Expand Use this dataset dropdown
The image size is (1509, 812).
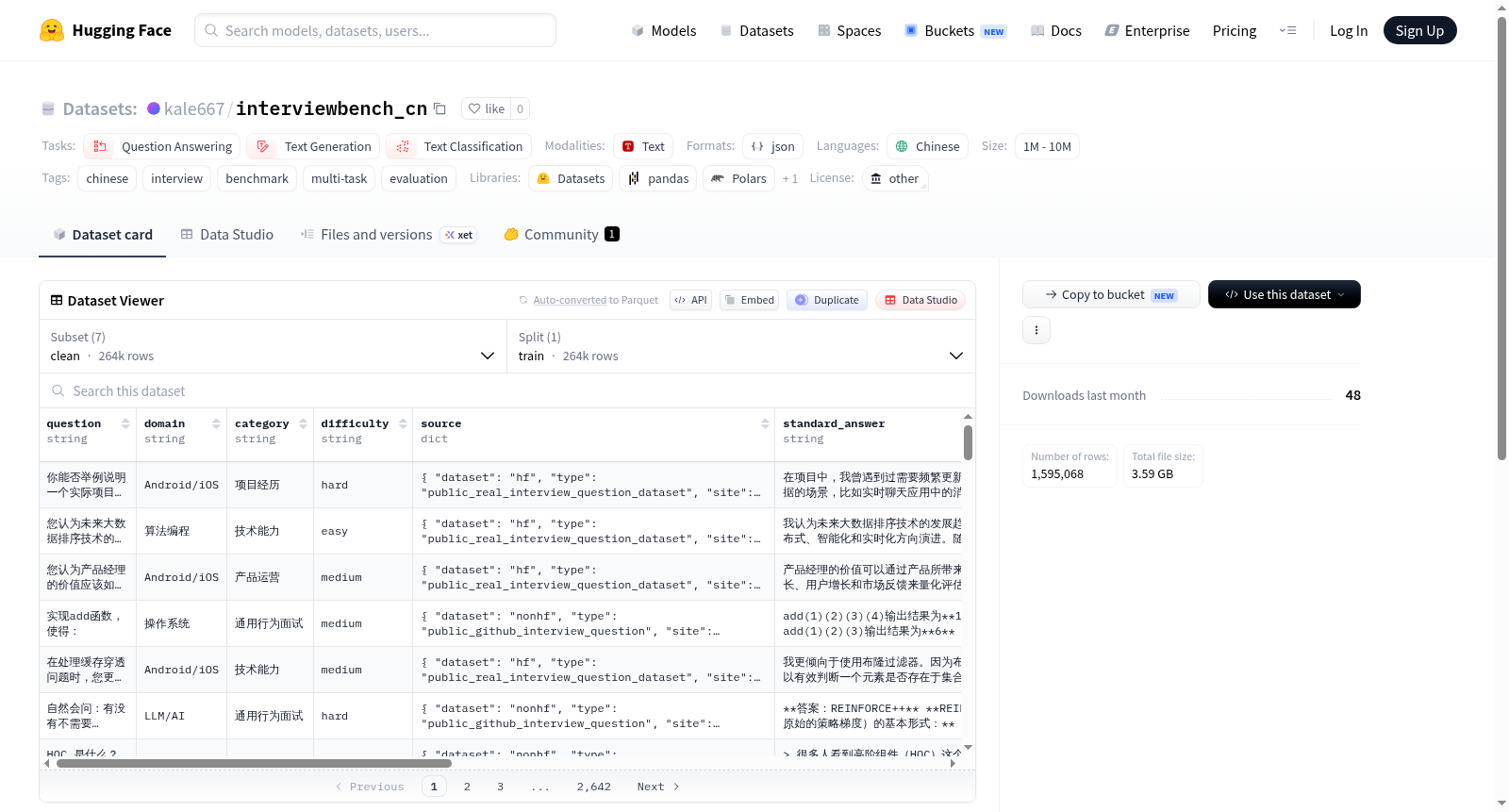[1285, 294]
